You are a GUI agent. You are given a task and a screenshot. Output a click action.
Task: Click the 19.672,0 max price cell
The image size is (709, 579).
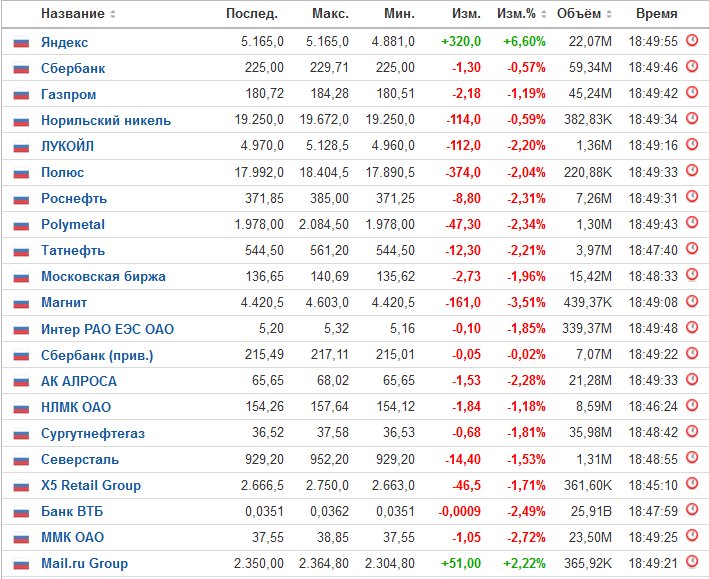324,120
